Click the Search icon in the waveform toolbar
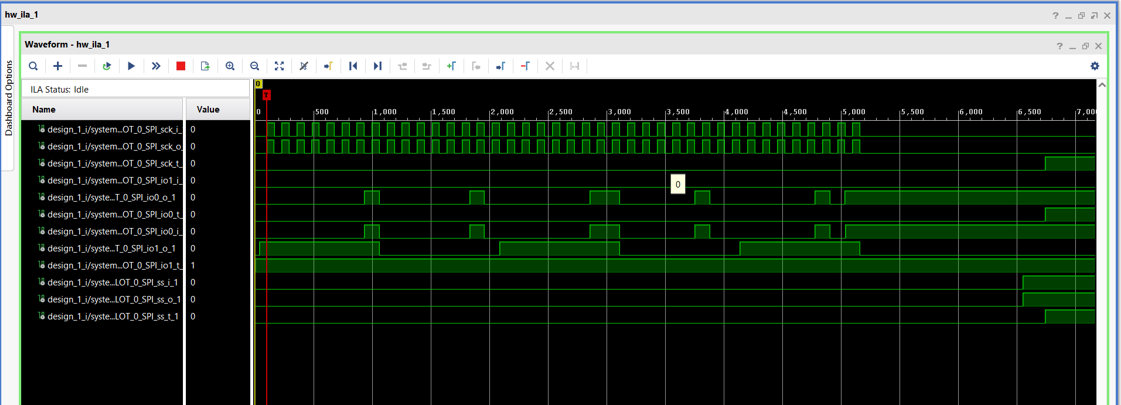 click(33, 66)
